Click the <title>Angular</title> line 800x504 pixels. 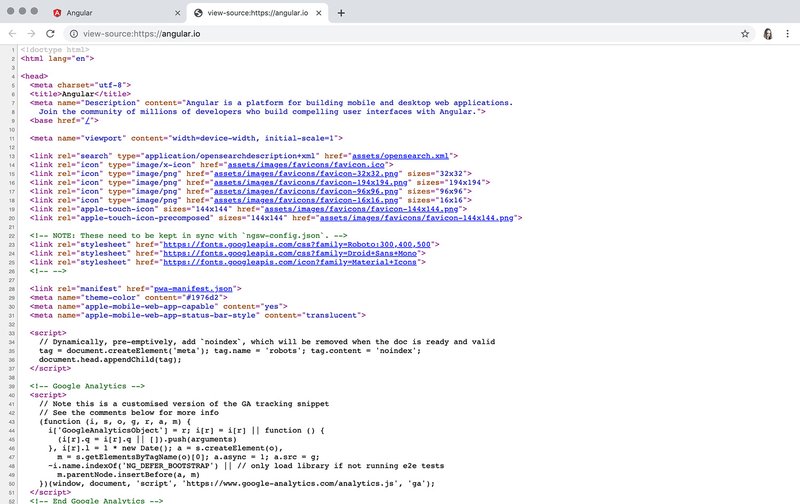click(x=80, y=94)
